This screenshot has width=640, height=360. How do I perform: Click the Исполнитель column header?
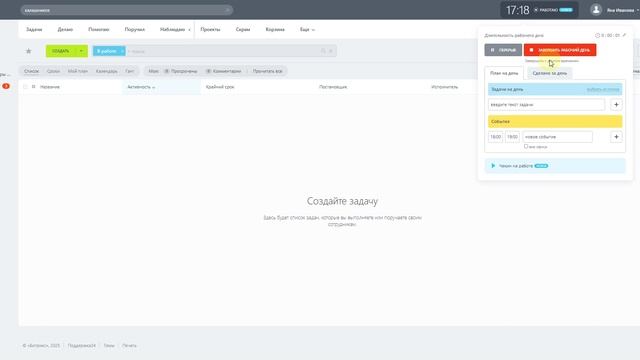(444, 87)
